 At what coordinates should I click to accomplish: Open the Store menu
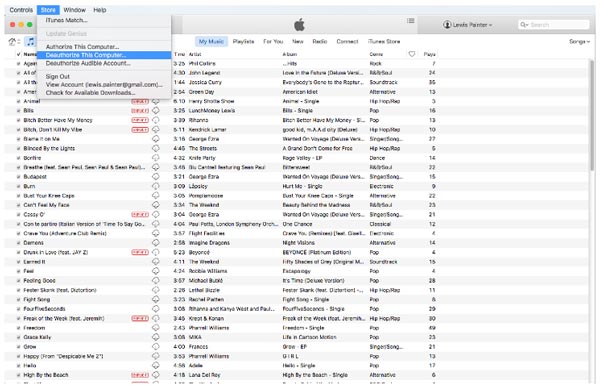(x=48, y=10)
